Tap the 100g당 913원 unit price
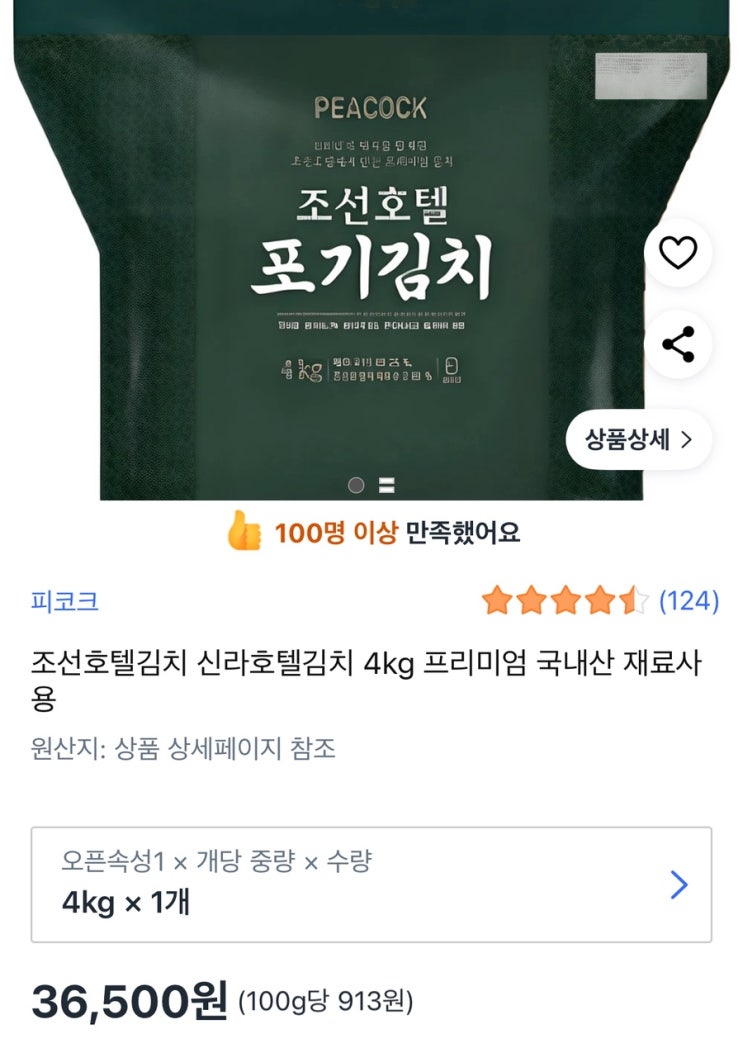743x1048 pixels. point(326,1001)
